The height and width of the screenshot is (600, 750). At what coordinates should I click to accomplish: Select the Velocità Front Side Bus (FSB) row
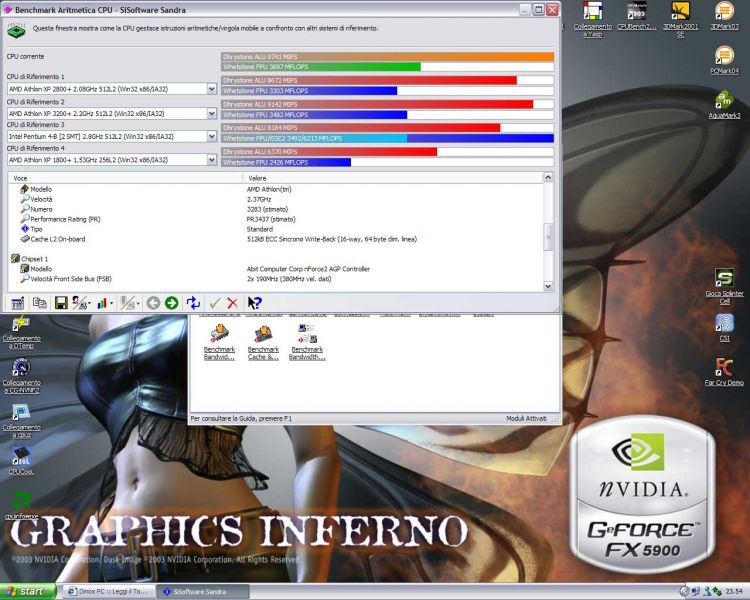pyautogui.click(x=276, y=278)
